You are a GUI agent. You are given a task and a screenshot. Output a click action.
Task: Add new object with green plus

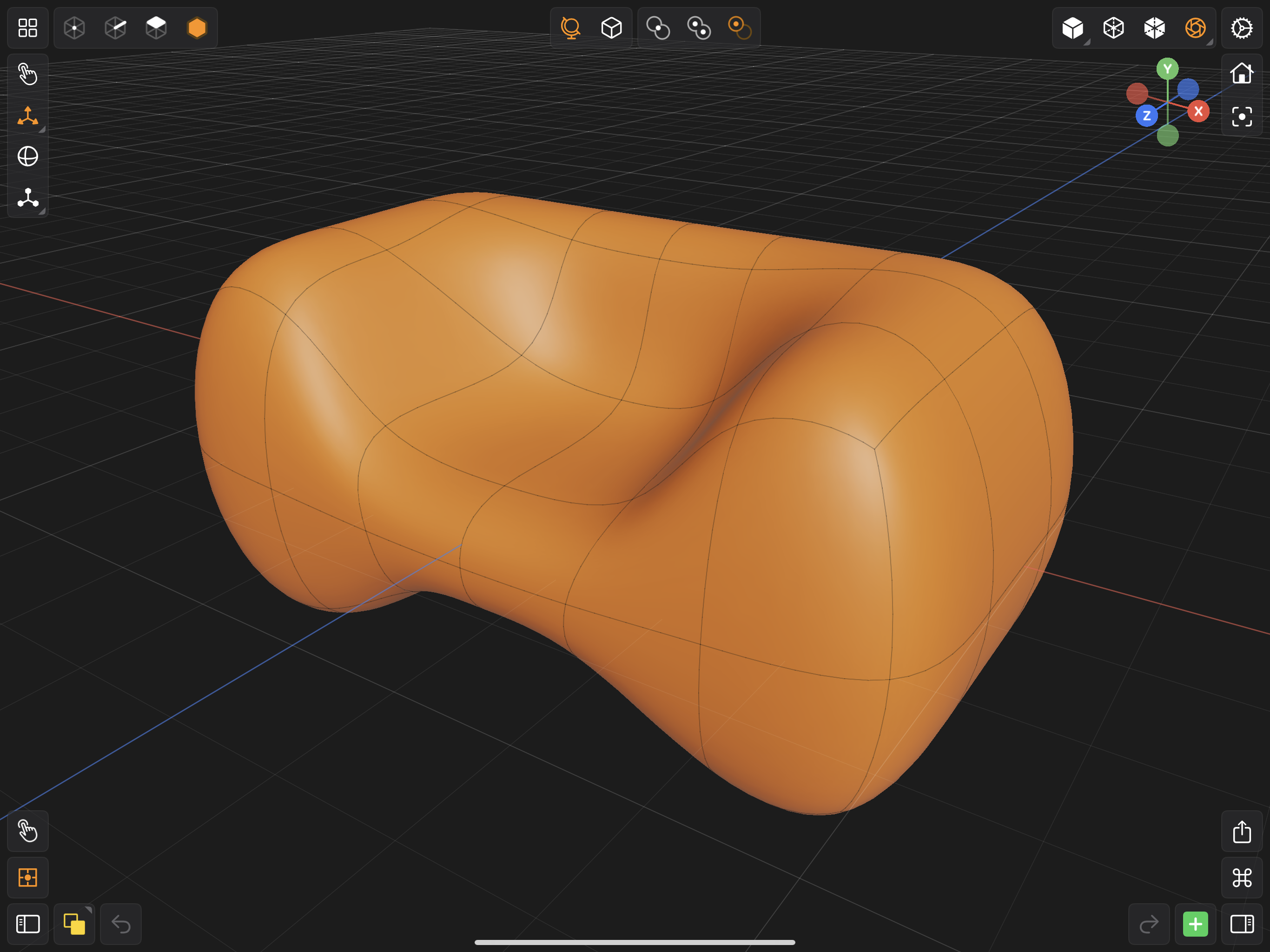[1195, 924]
